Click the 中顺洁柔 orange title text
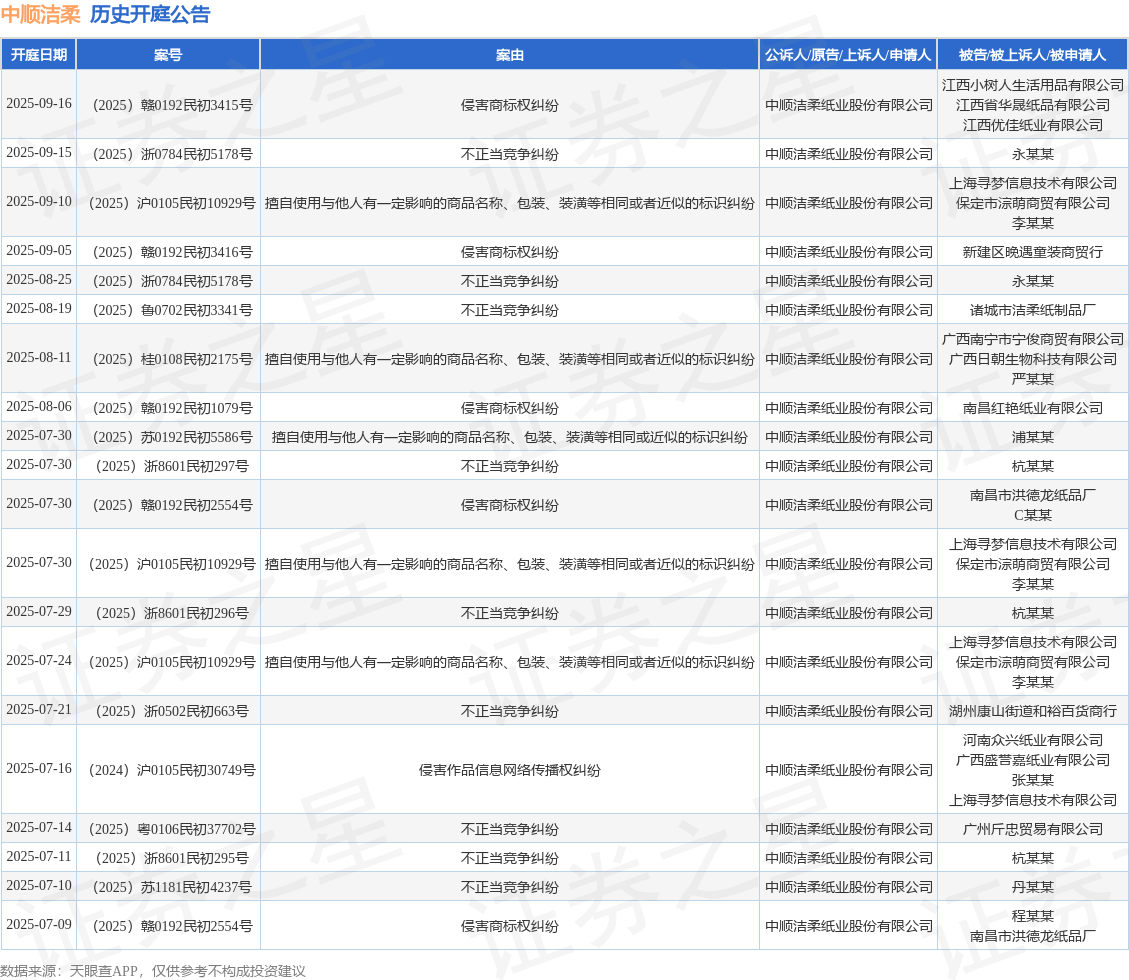 [x=40, y=14]
